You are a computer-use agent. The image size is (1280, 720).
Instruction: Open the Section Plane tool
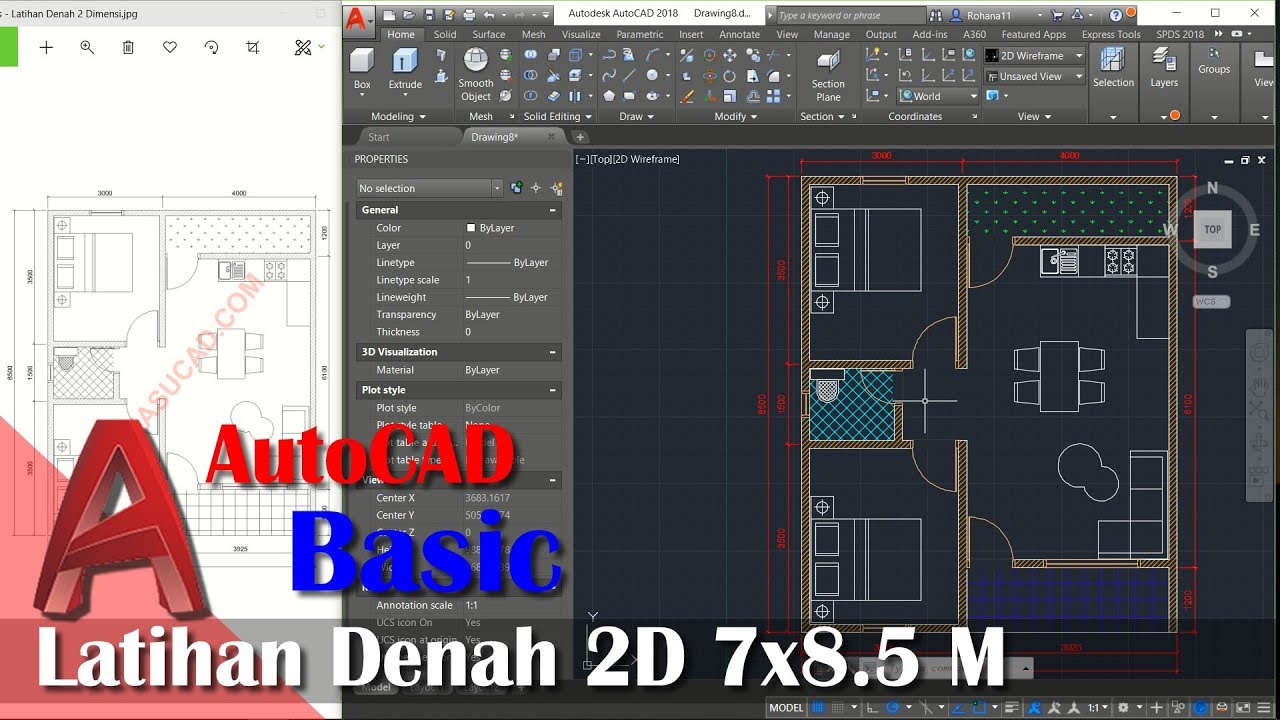tap(828, 75)
